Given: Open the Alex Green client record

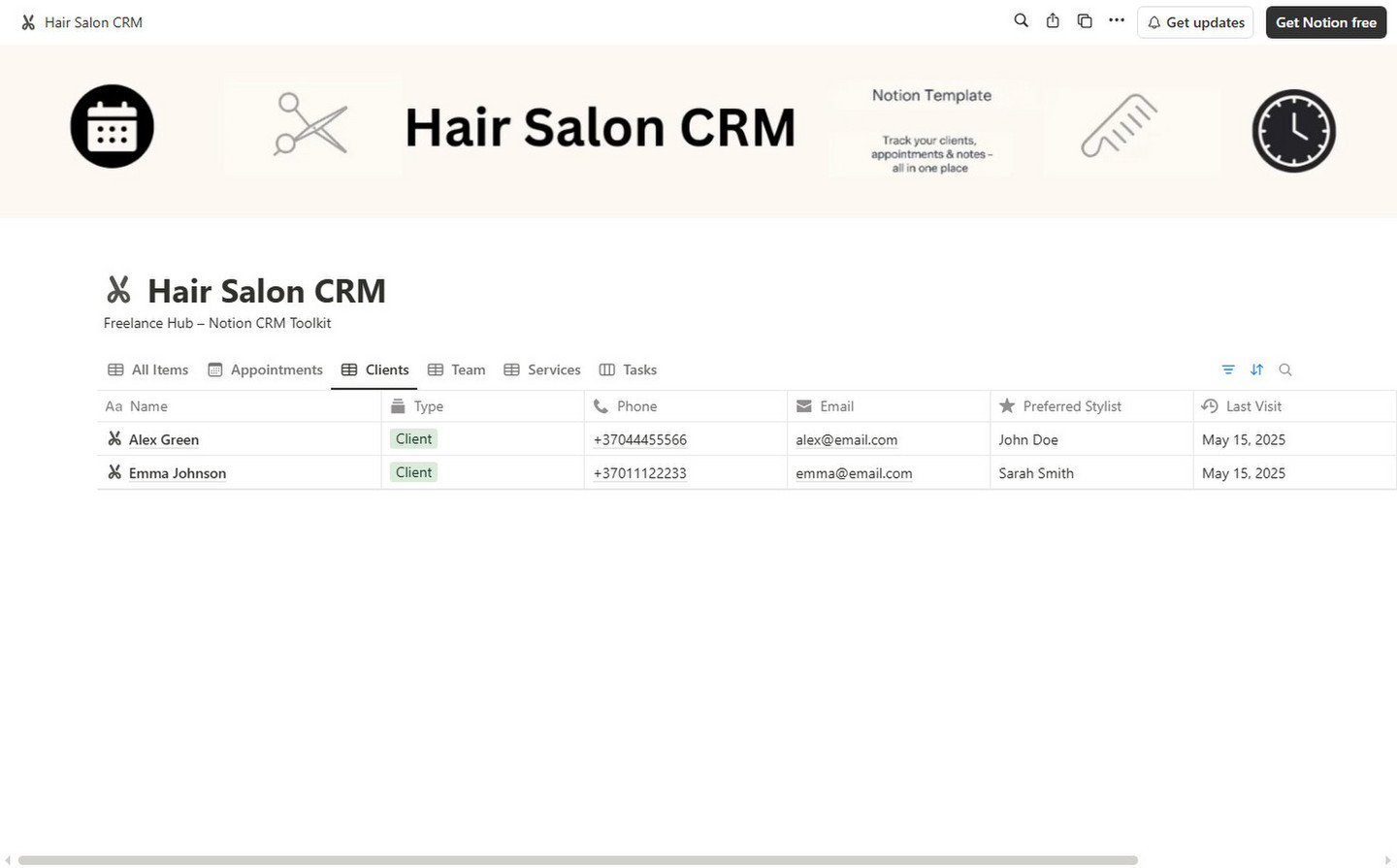Looking at the screenshot, I should [164, 439].
